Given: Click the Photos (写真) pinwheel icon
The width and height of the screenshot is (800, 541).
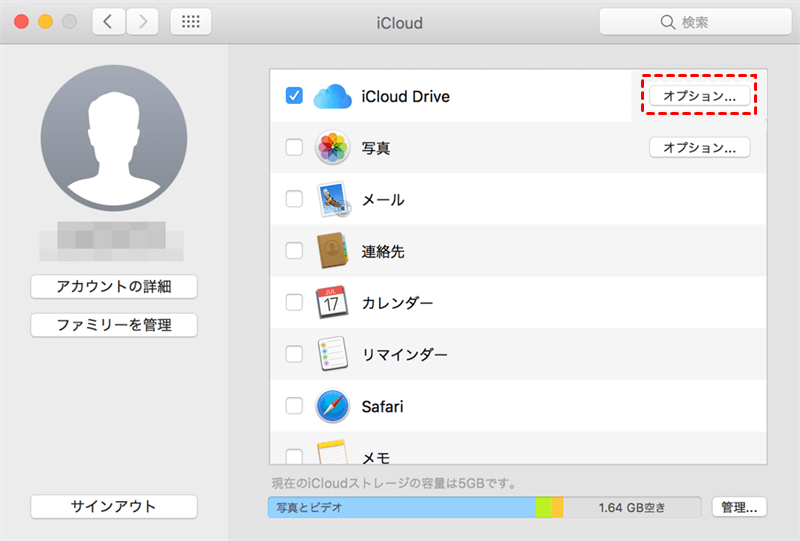Looking at the screenshot, I should click(332, 148).
